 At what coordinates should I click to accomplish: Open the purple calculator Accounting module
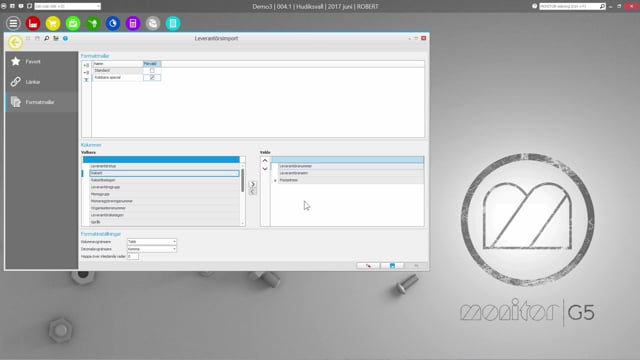(x=133, y=23)
